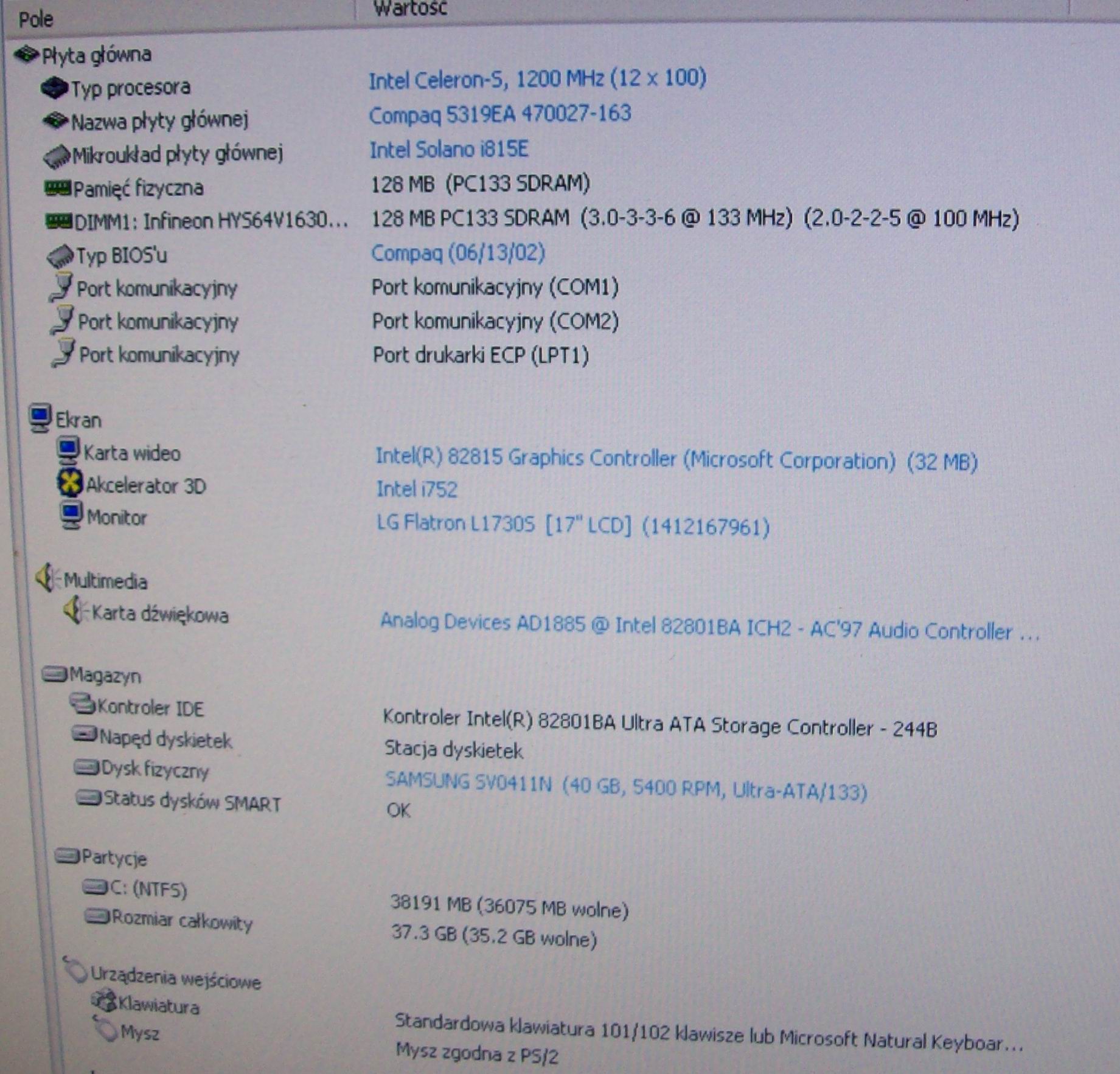Select the Typ procesora label

(x=130, y=88)
